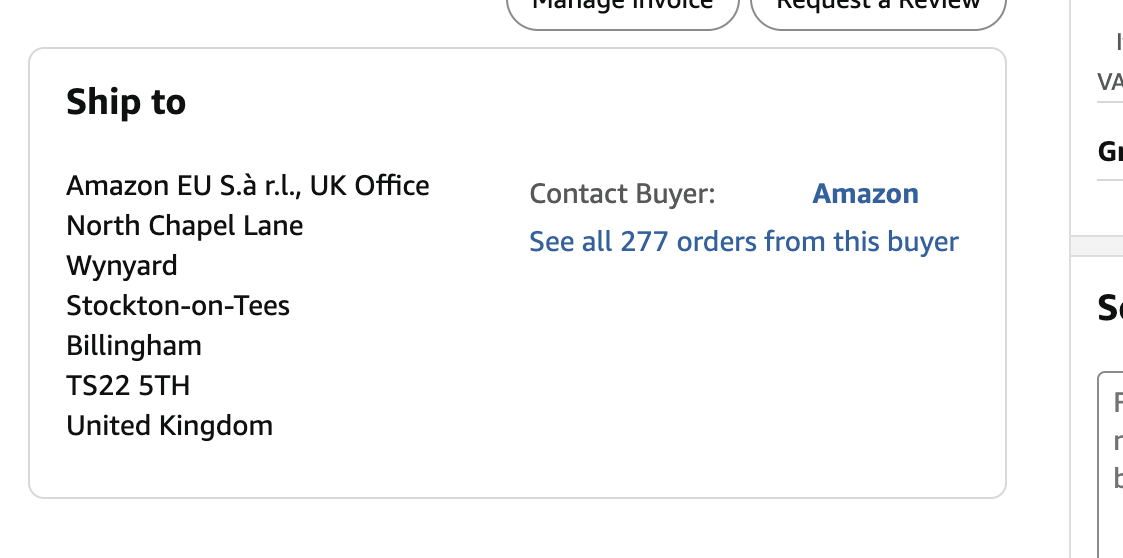Select the Wynyard address line
Viewport: 1123px width, 558px height.
122,266
